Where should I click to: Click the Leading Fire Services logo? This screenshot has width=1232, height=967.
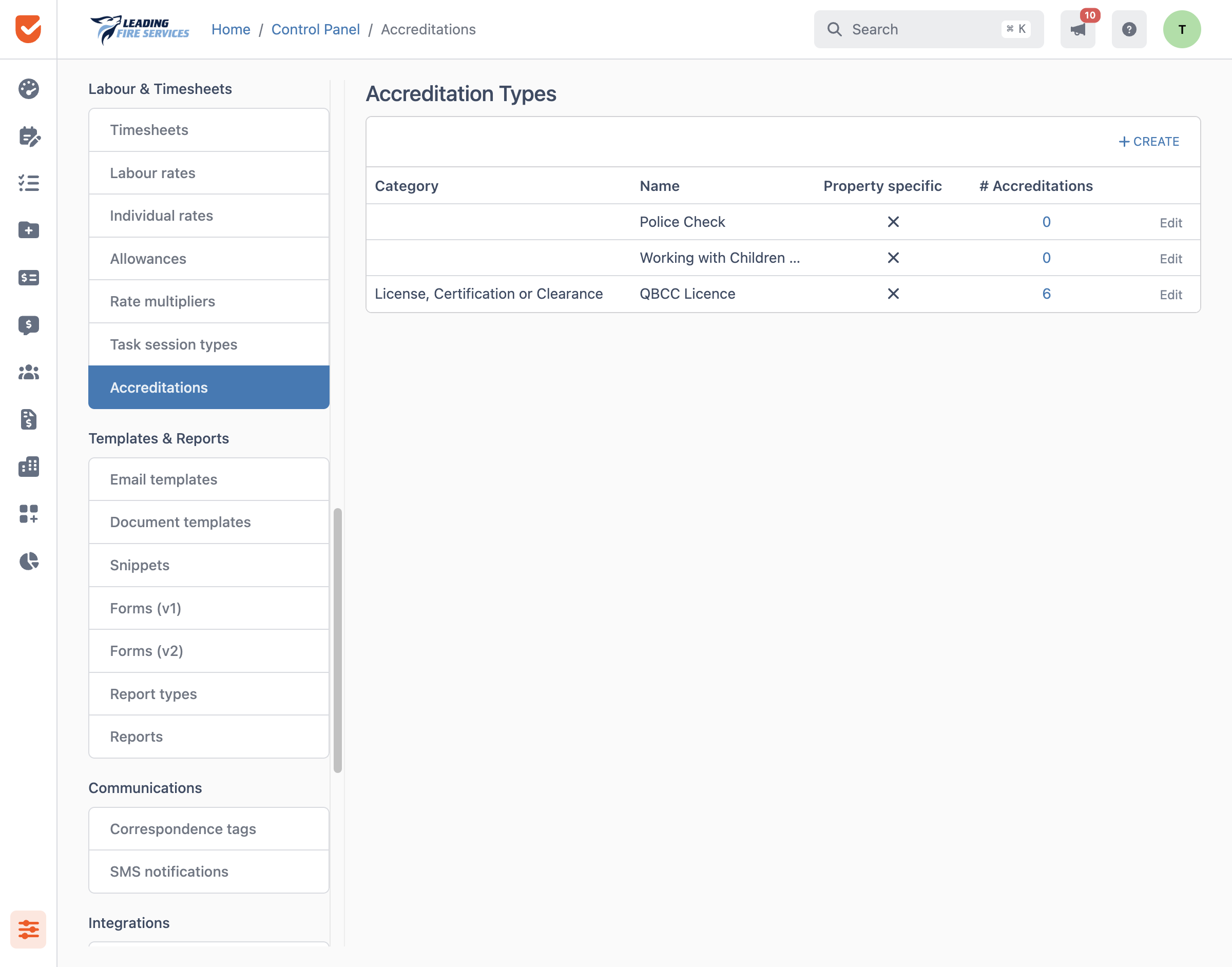click(x=140, y=29)
